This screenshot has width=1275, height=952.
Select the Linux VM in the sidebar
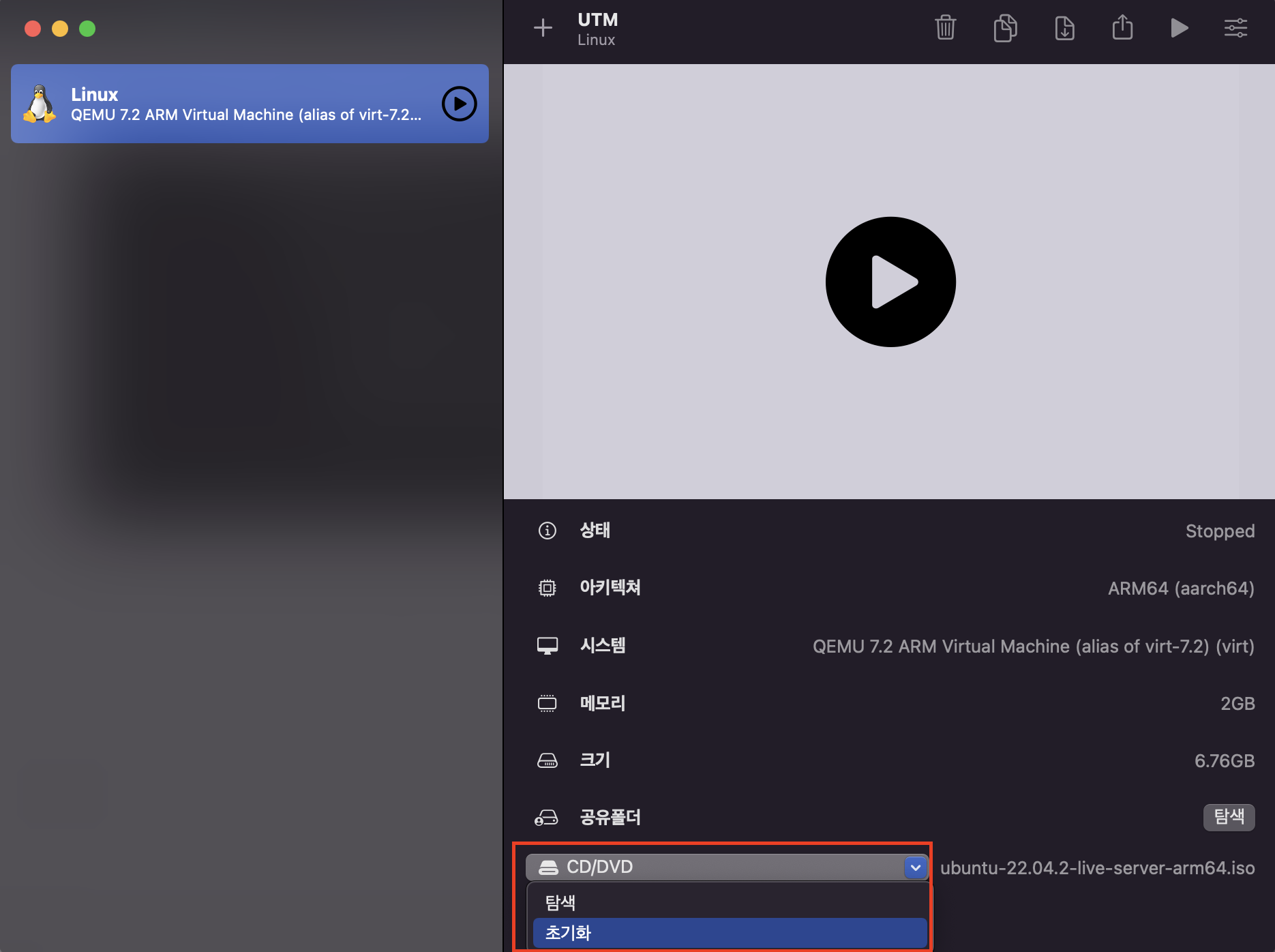250,104
